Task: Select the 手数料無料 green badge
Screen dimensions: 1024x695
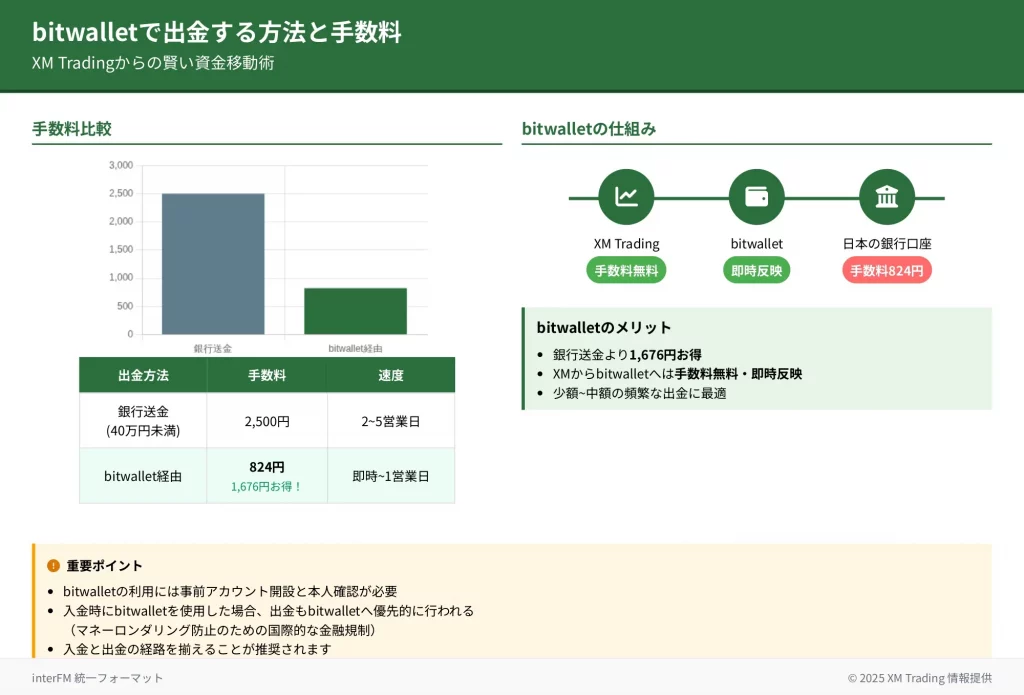Action: (626, 270)
